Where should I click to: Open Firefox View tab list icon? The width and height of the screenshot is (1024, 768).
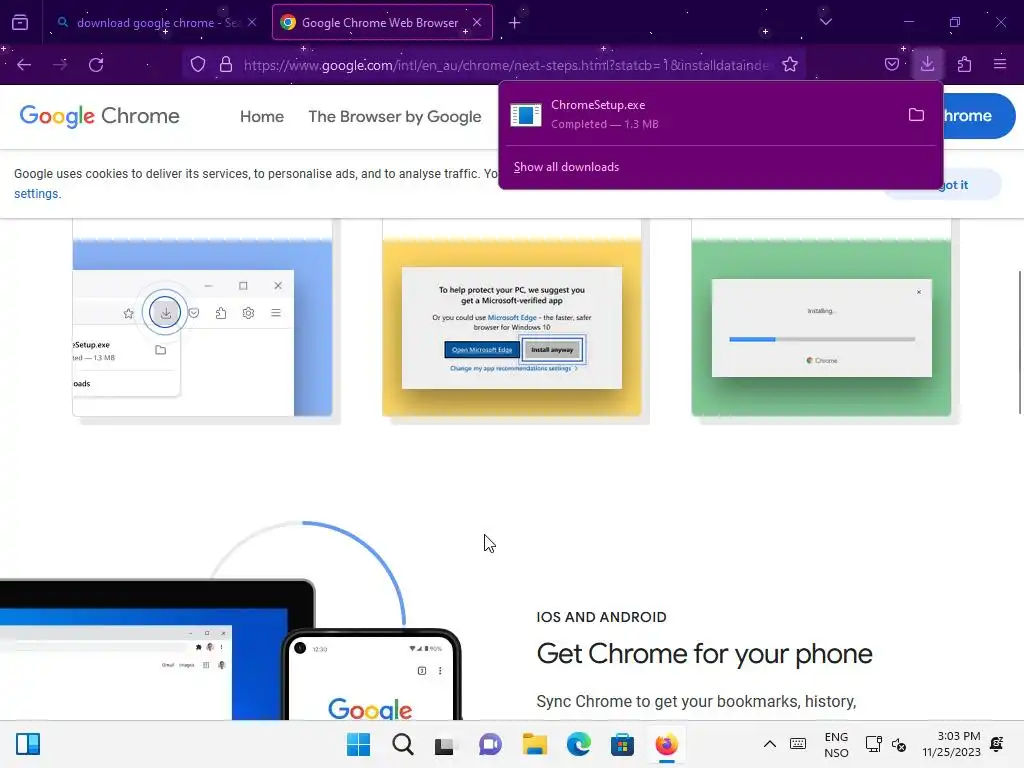20,23
